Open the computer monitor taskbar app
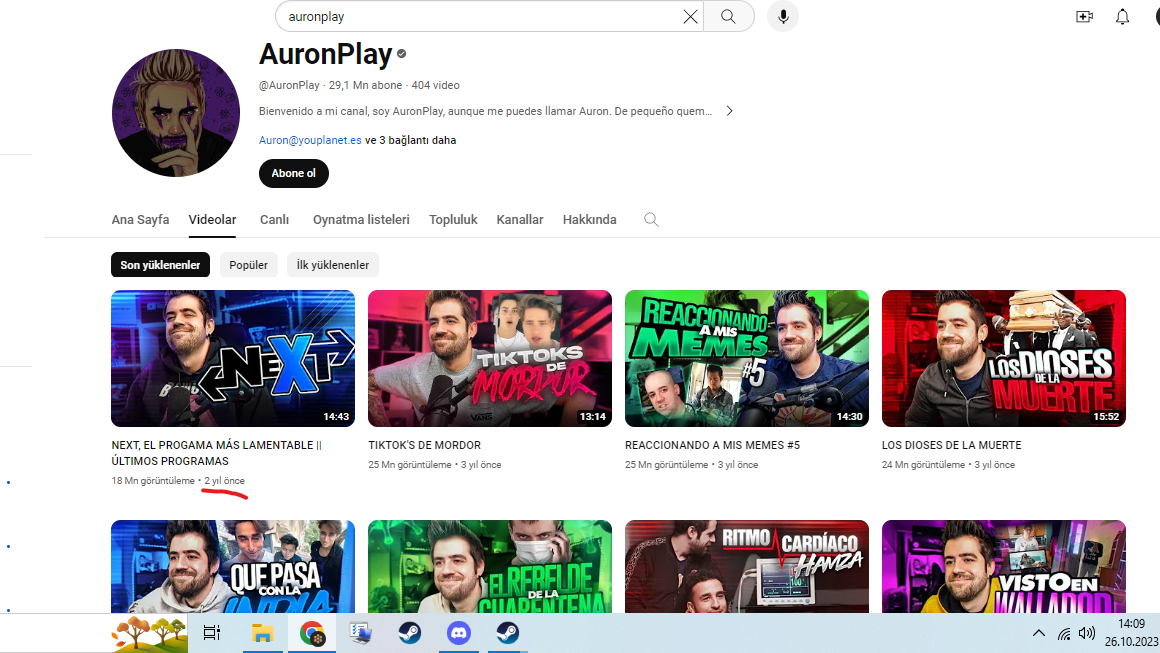Viewport: 1160px width, 653px height. 360,633
